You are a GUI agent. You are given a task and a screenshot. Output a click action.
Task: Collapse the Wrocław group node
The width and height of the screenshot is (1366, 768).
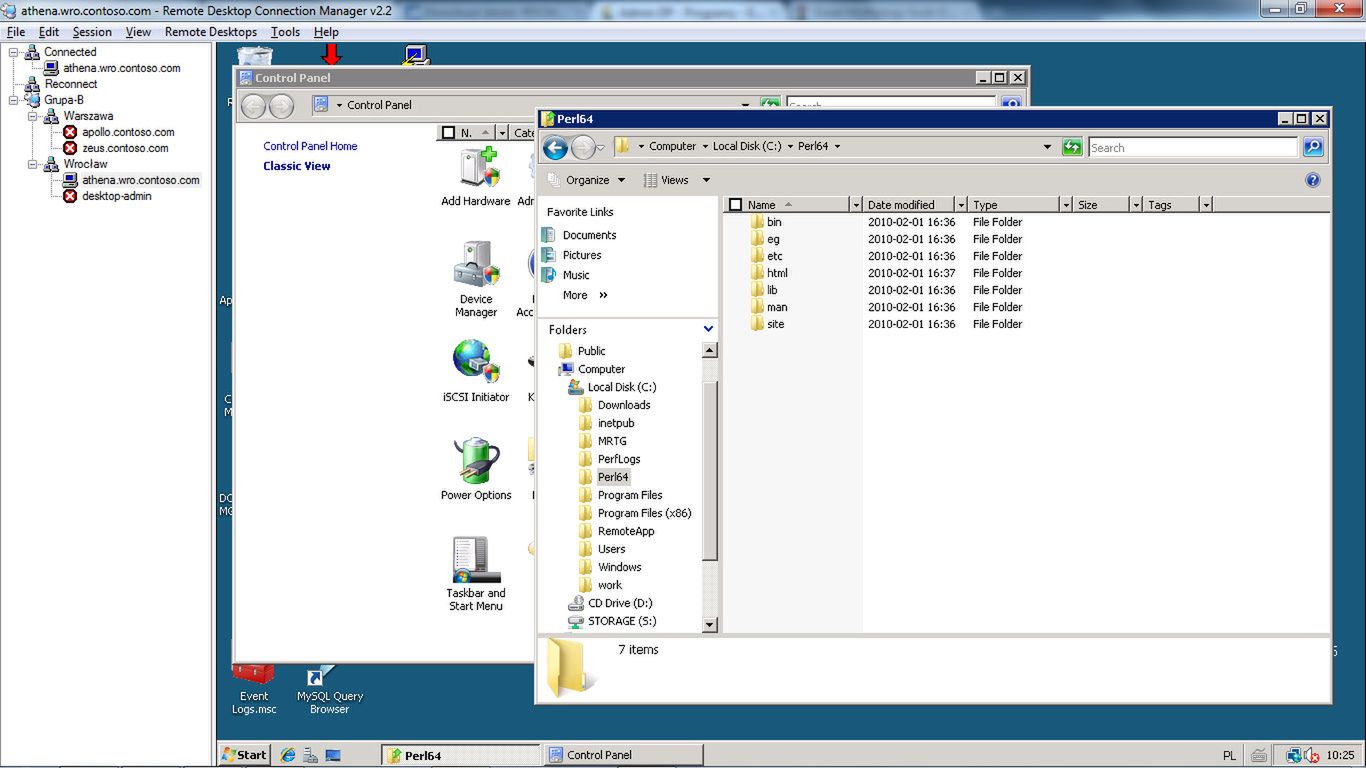click(33, 164)
